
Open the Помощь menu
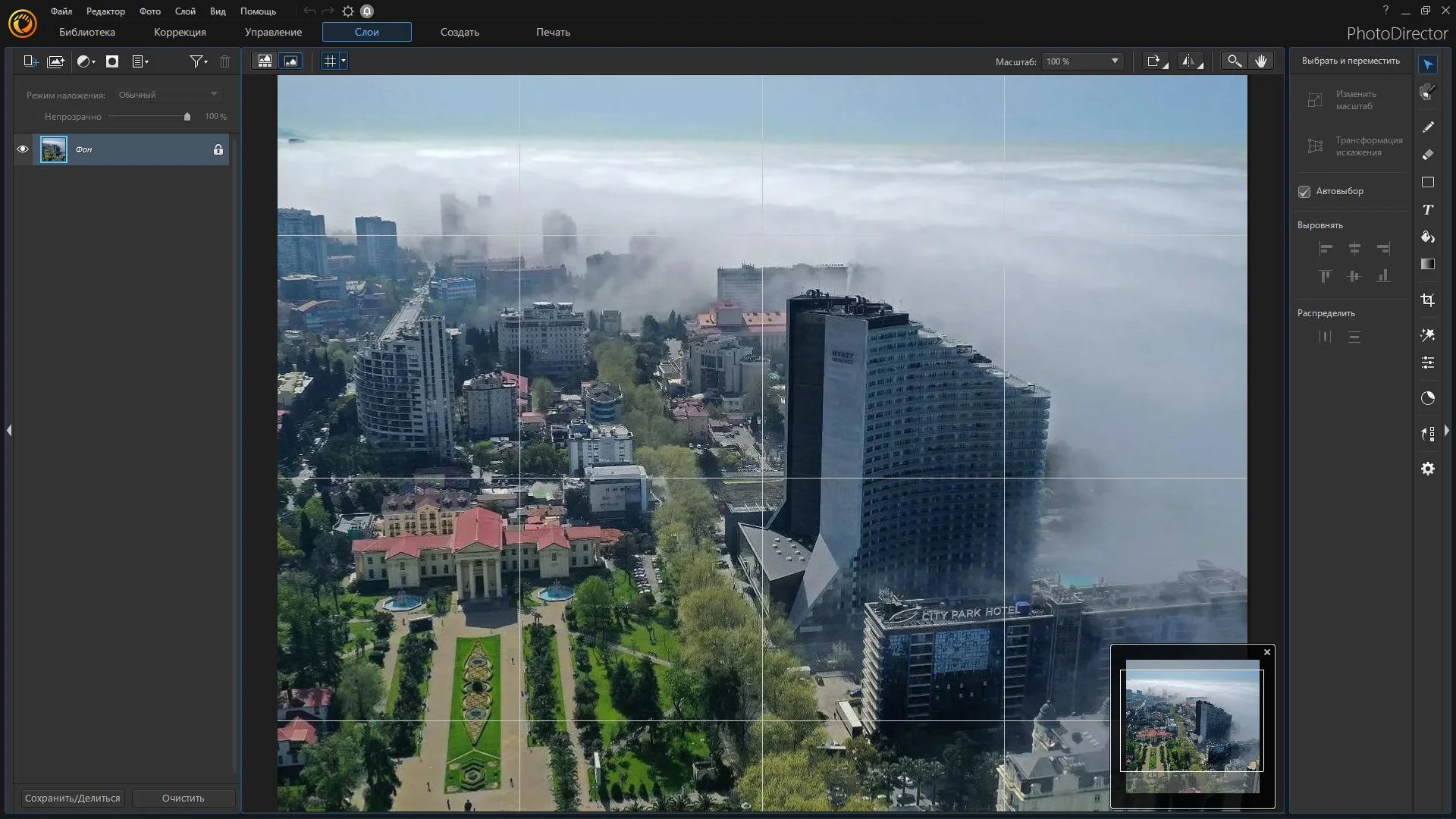pos(259,11)
